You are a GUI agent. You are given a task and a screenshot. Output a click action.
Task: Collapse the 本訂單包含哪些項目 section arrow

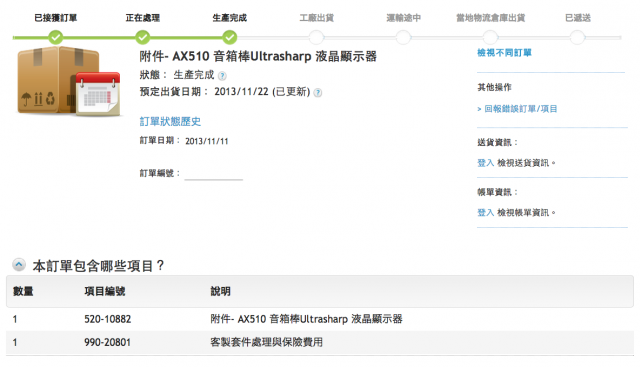click(19, 265)
